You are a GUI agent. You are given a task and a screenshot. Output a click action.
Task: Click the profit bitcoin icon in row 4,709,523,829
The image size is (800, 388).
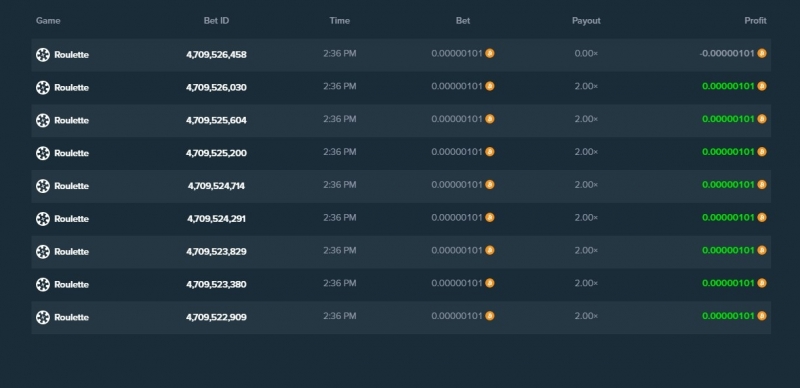pyautogui.click(x=762, y=250)
